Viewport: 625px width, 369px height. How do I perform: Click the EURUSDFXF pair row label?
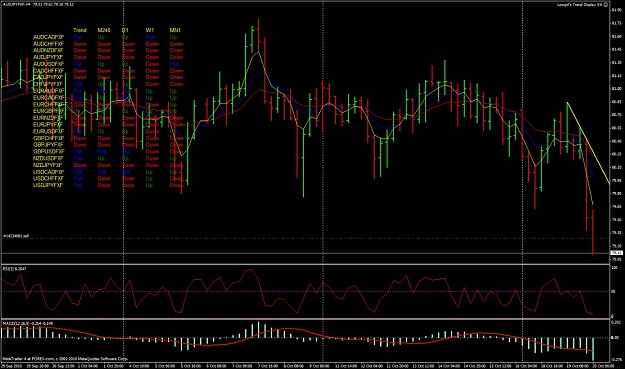click(48, 132)
